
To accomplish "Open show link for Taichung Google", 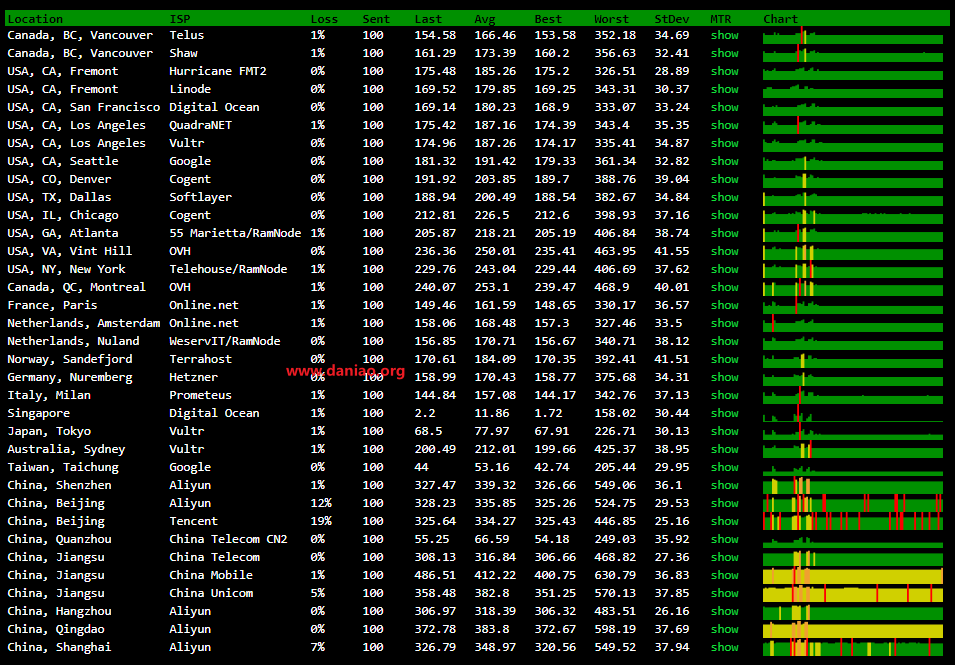I will 724,467.
